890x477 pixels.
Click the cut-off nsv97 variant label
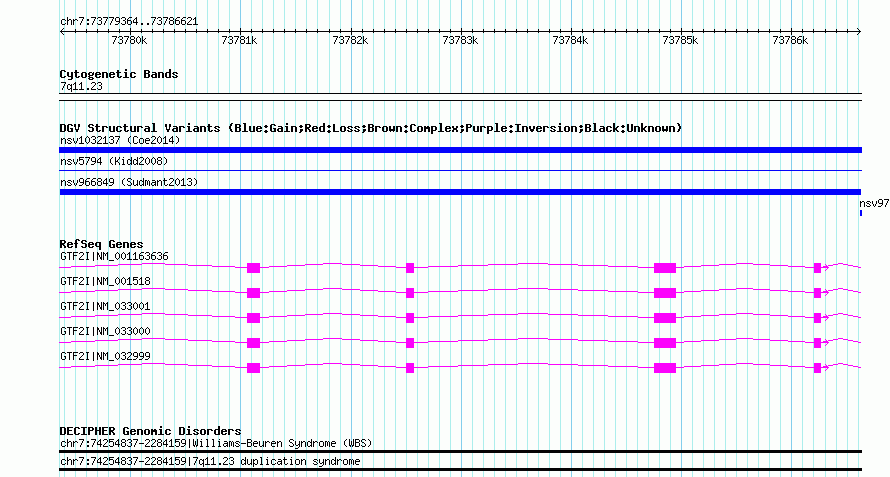(x=874, y=203)
